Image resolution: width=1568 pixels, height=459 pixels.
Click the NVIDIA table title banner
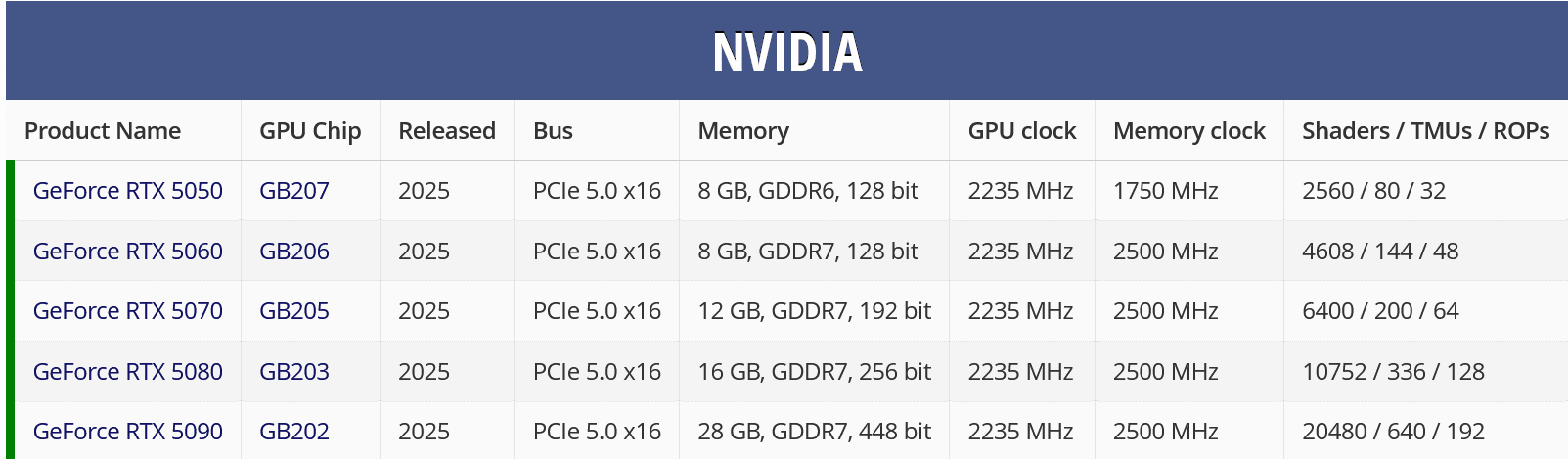pyautogui.click(x=786, y=52)
